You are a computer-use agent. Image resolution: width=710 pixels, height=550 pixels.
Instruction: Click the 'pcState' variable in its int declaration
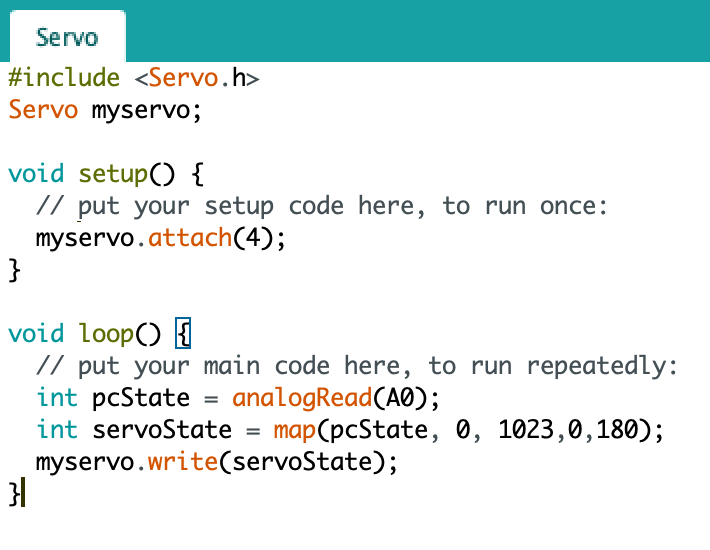(x=141, y=399)
